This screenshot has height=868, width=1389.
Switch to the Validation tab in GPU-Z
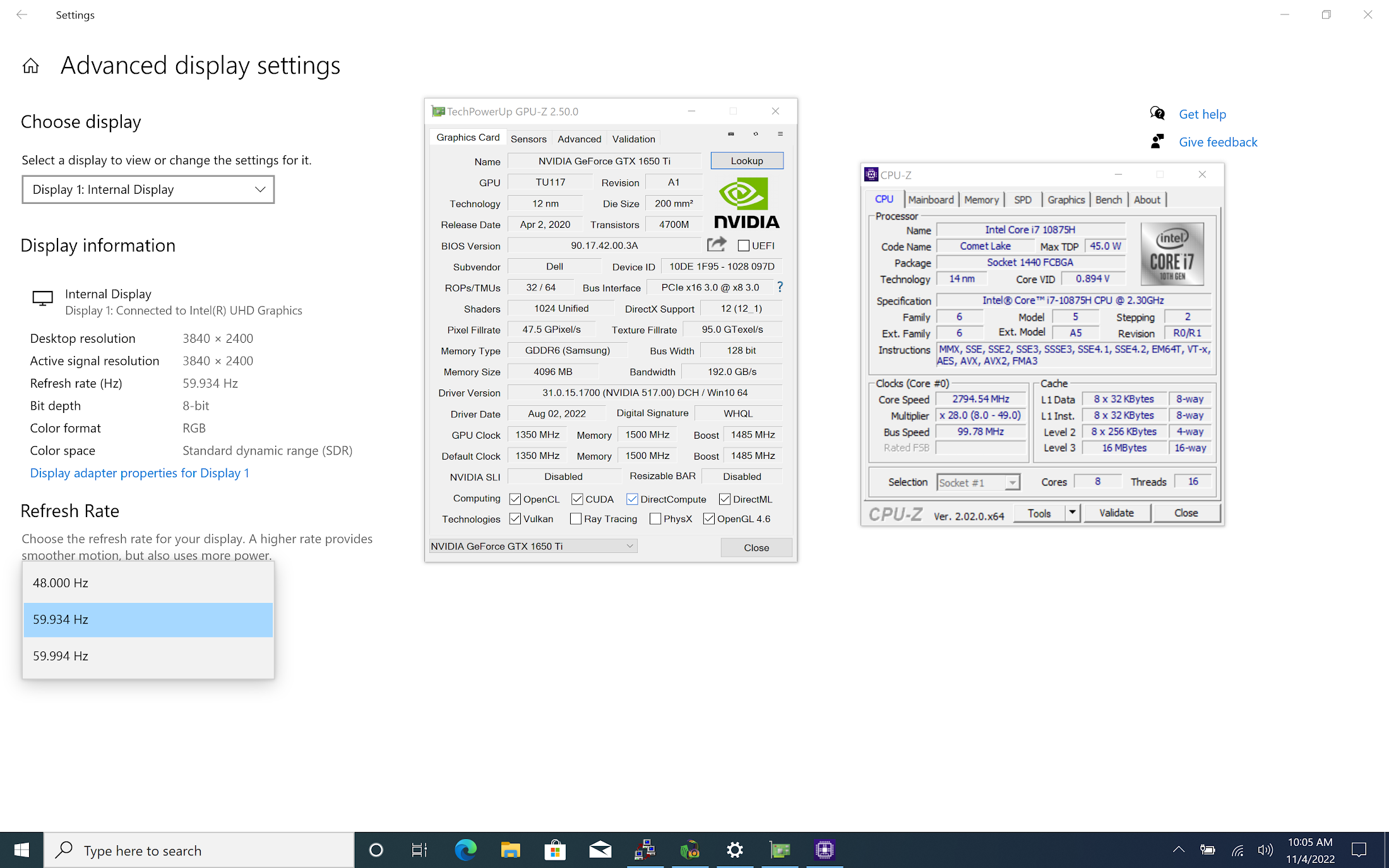point(633,139)
